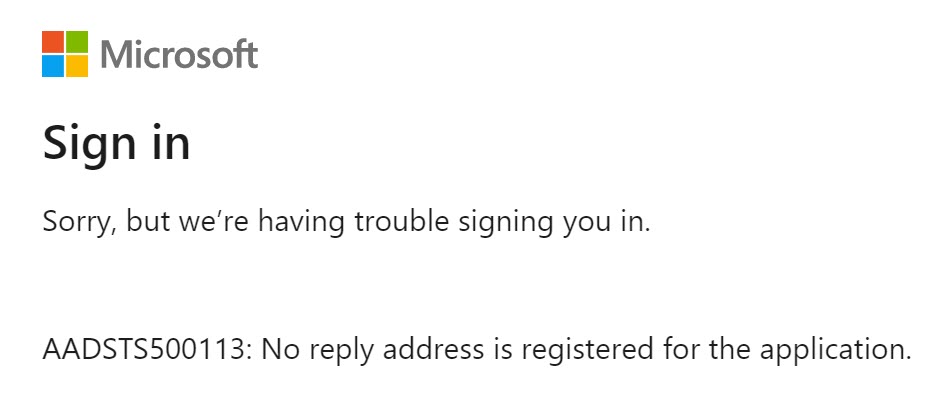This screenshot has width=949, height=410.
Task: Click the green square of Microsoft logo
Action: (77, 42)
